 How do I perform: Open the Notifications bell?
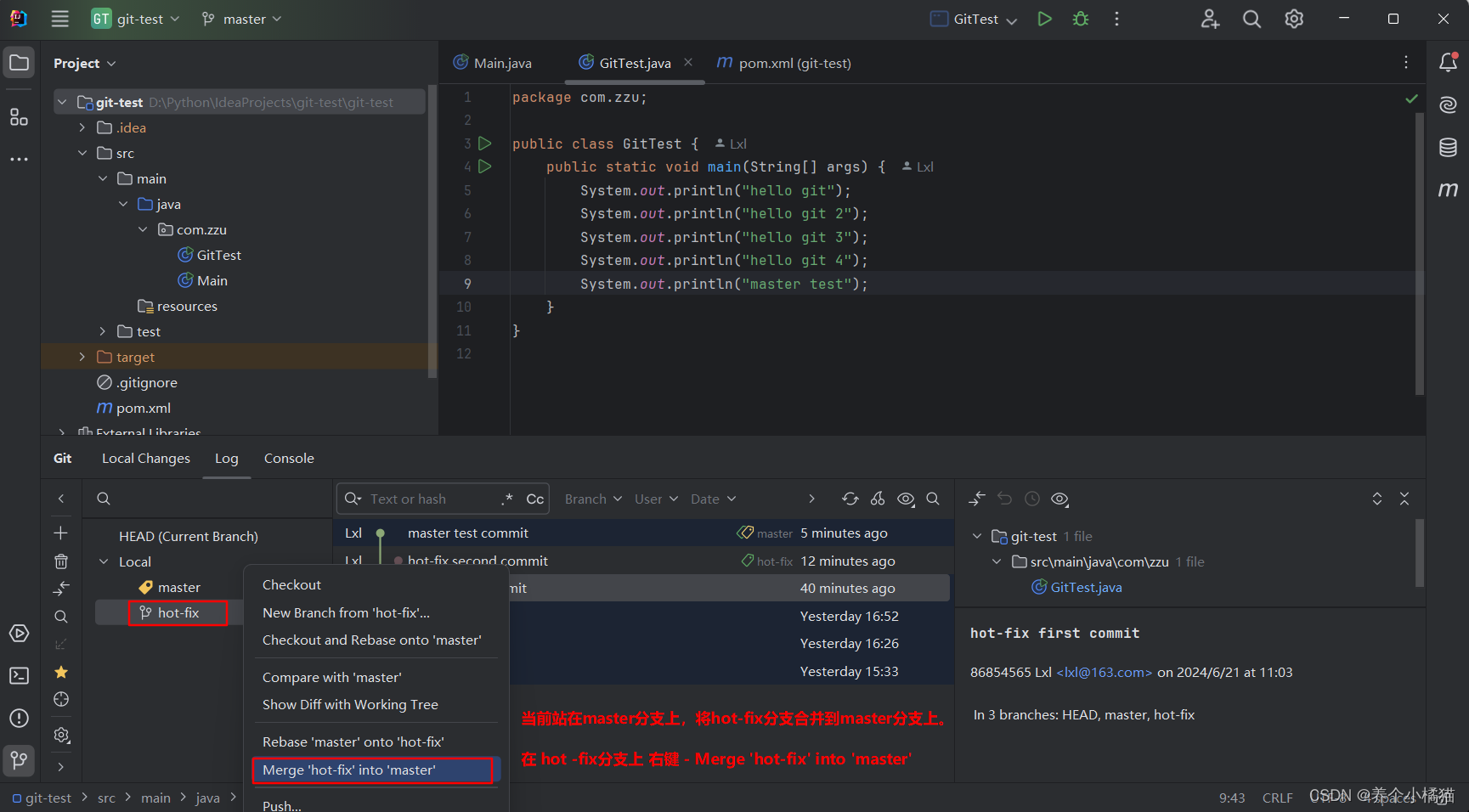click(1448, 62)
